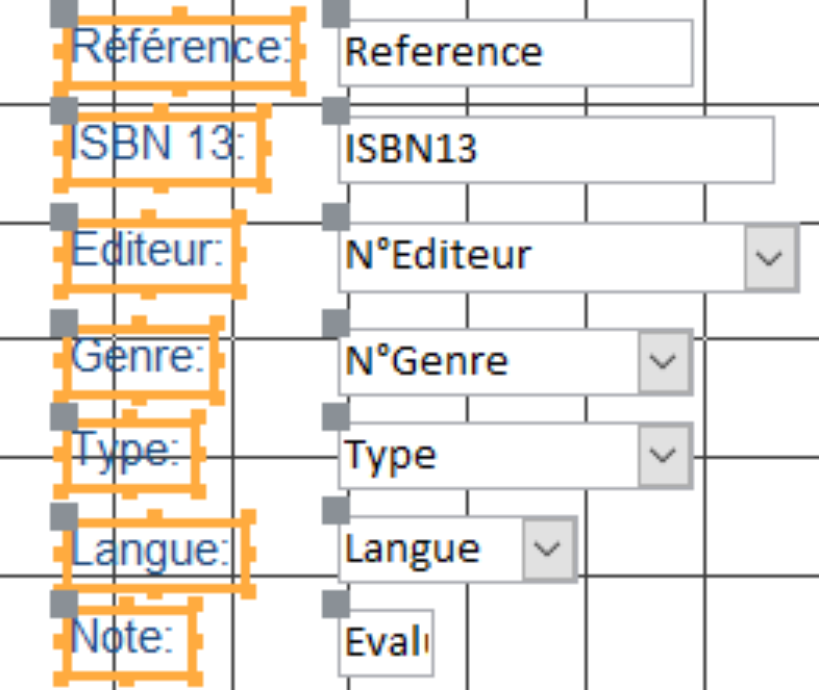Screen dimensions: 819x691
Task: Expand the Langue dropdown arrow
Action: [x=547, y=549]
